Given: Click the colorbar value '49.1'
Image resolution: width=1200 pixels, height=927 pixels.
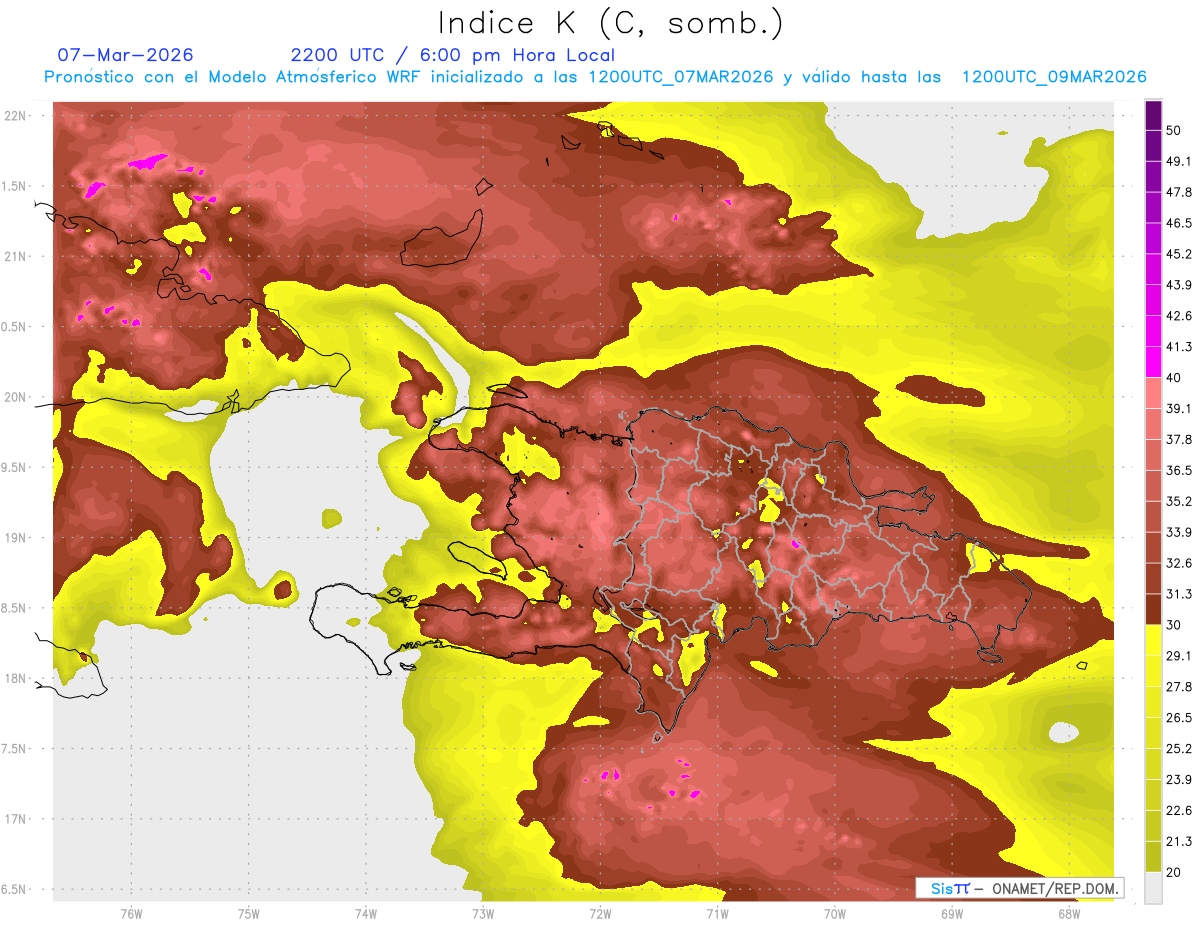Looking at the screenshot, I should tap(1179, 162).
